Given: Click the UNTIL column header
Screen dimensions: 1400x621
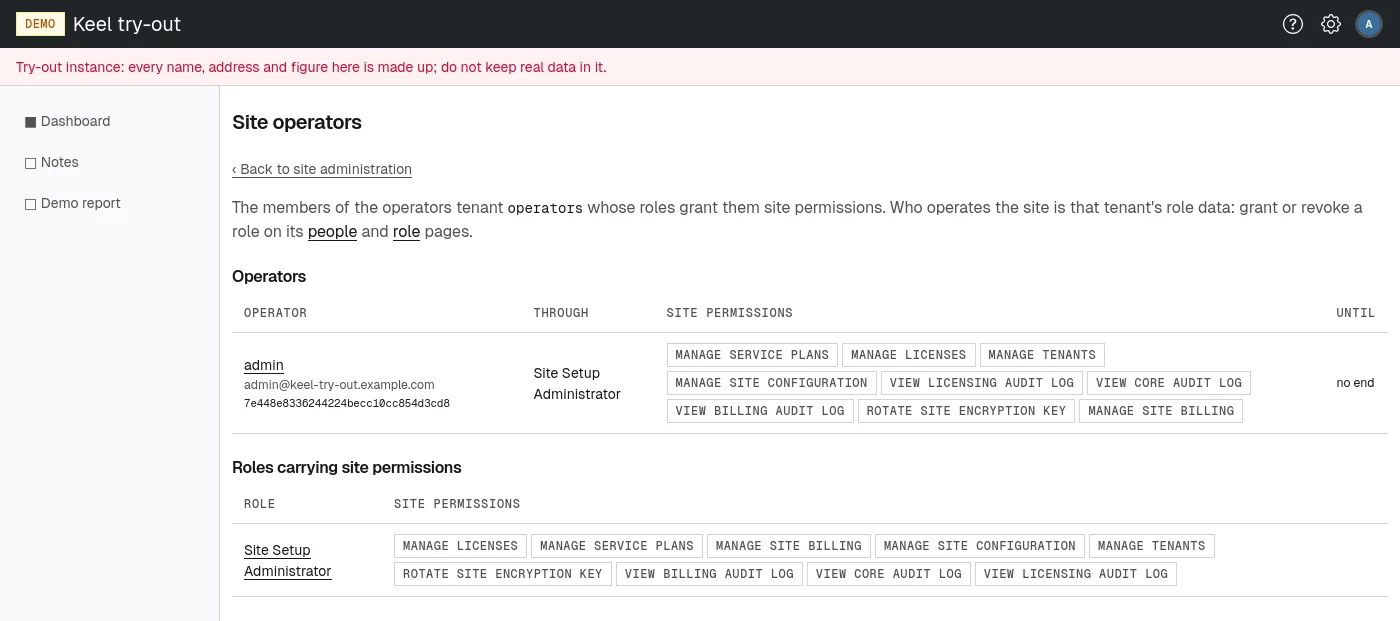Looking at the screenshot, I should 1355,313.
